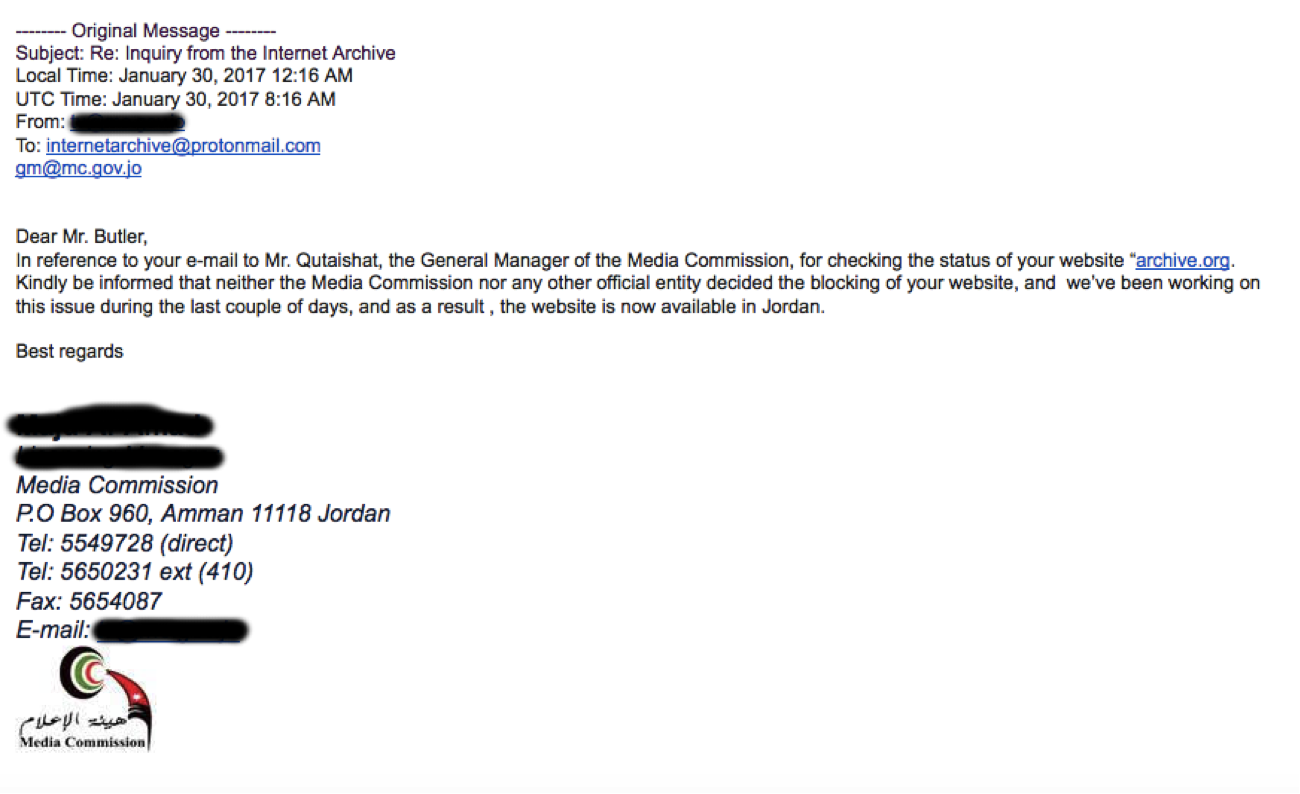Click the telephone line with ext (410)

point(134,573)
